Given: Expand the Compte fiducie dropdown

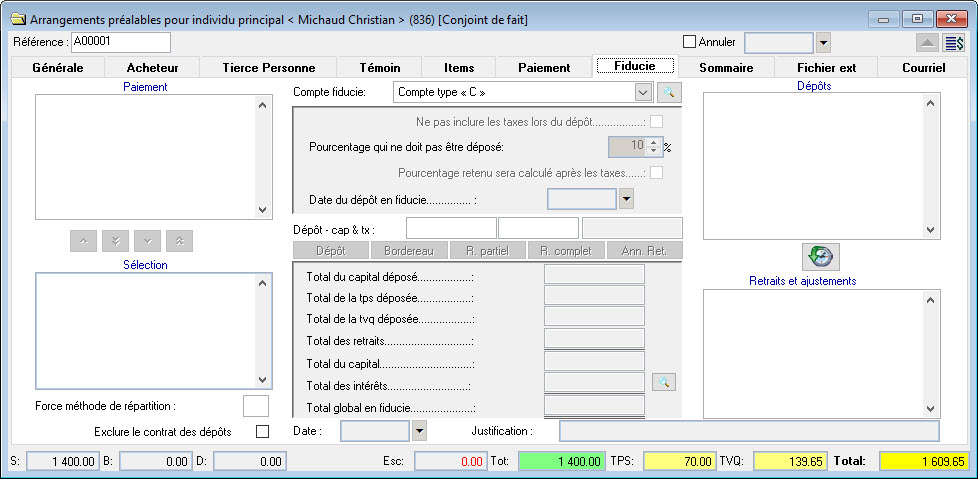Looking at the screenshot, I should [x=644, y=92].
